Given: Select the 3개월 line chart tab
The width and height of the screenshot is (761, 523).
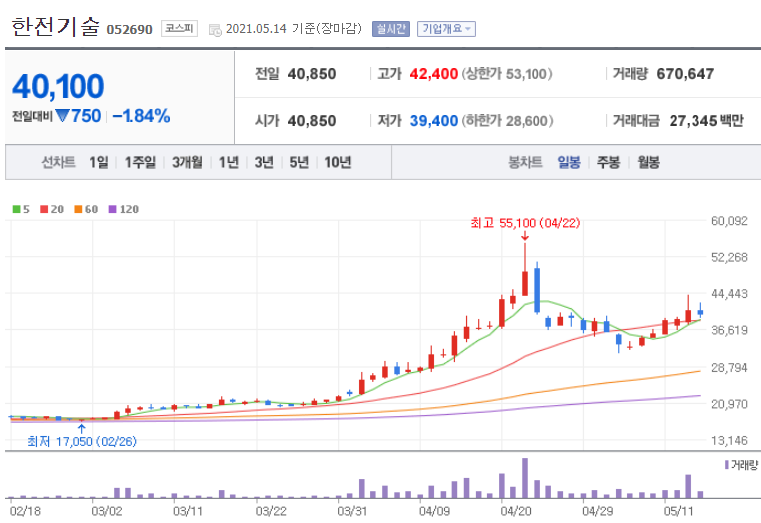Looking at the screenshot, I should coord(187,162).
